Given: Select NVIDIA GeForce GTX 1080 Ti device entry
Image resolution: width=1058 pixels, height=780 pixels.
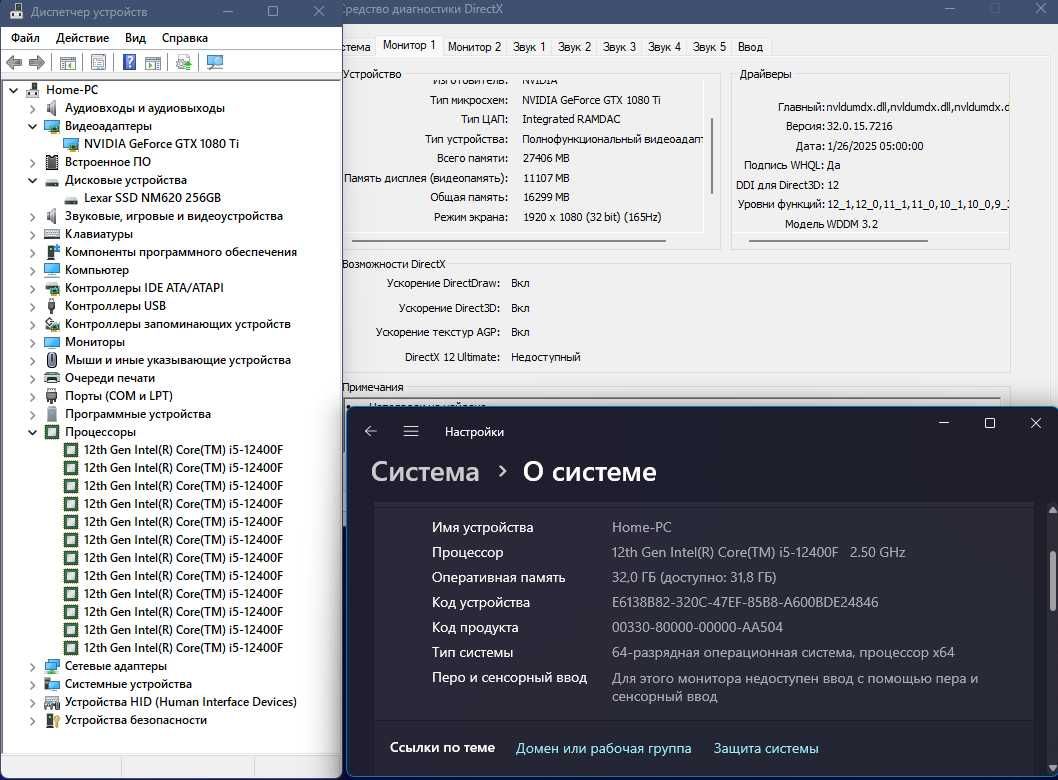Looking at the screenshot, I should [x=161, y=144].
